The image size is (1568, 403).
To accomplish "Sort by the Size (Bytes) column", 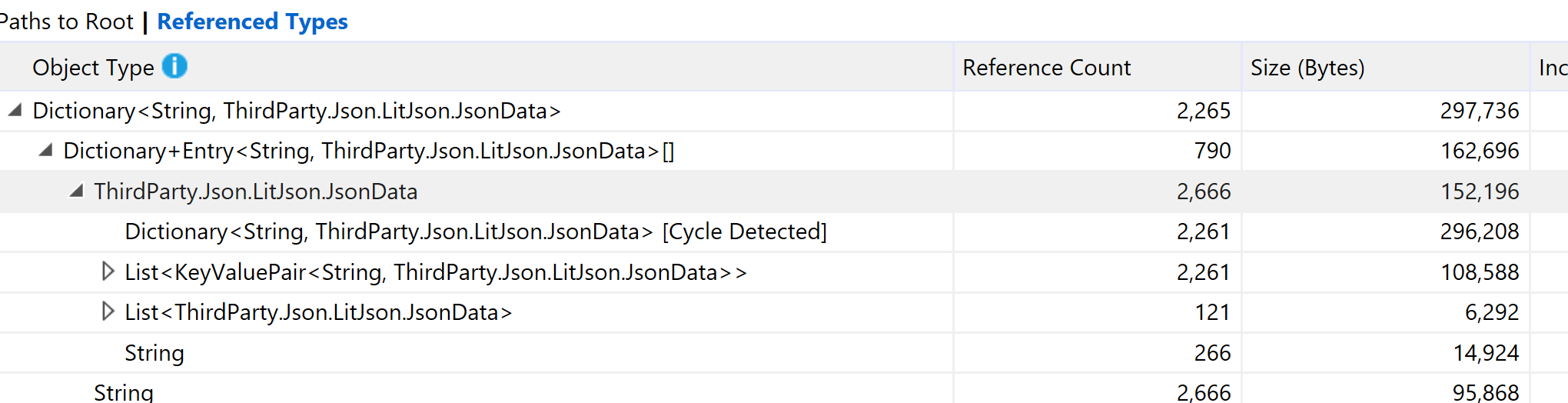I will coord(1307,68).
